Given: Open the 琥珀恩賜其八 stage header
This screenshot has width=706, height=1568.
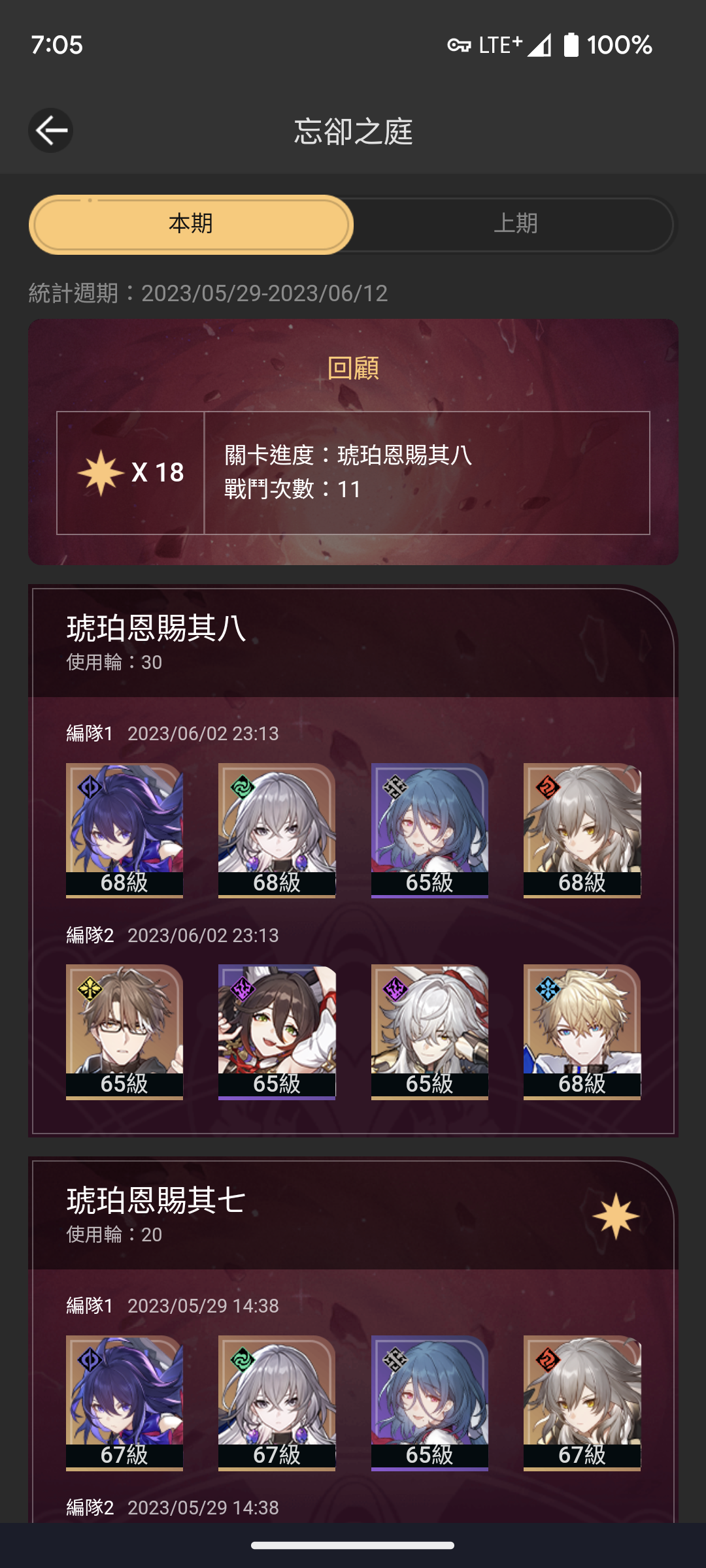Looking at the screenshot, I should coord(353,641).
